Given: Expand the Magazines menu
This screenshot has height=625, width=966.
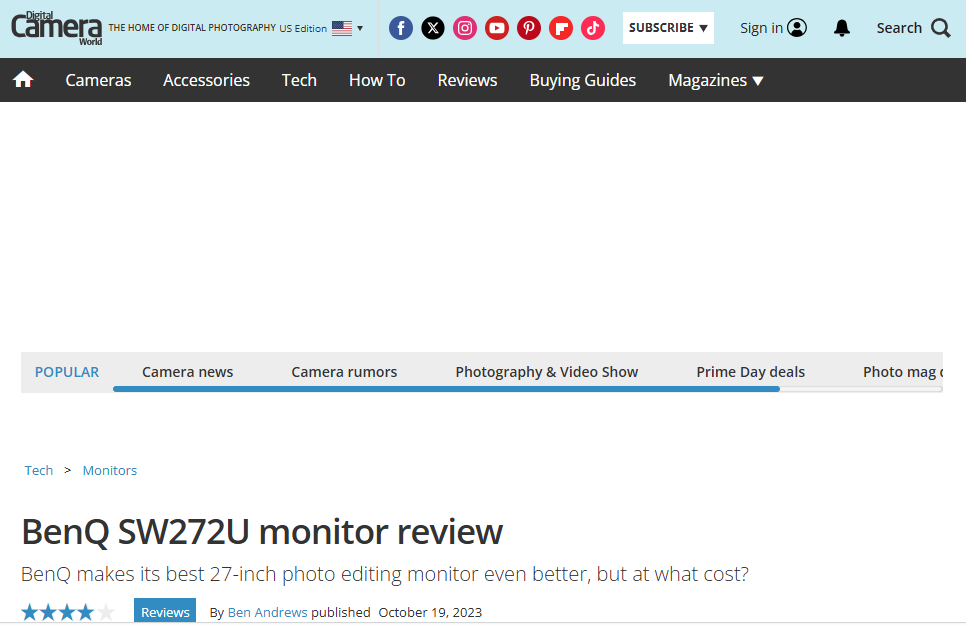Looking at the screenshot, I should point(715,80).
